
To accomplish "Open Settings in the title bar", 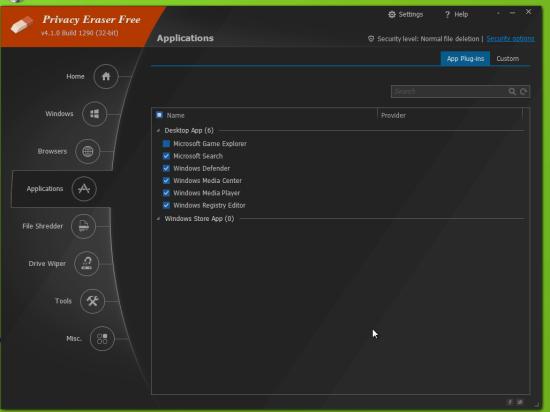I will click(405, 14).
